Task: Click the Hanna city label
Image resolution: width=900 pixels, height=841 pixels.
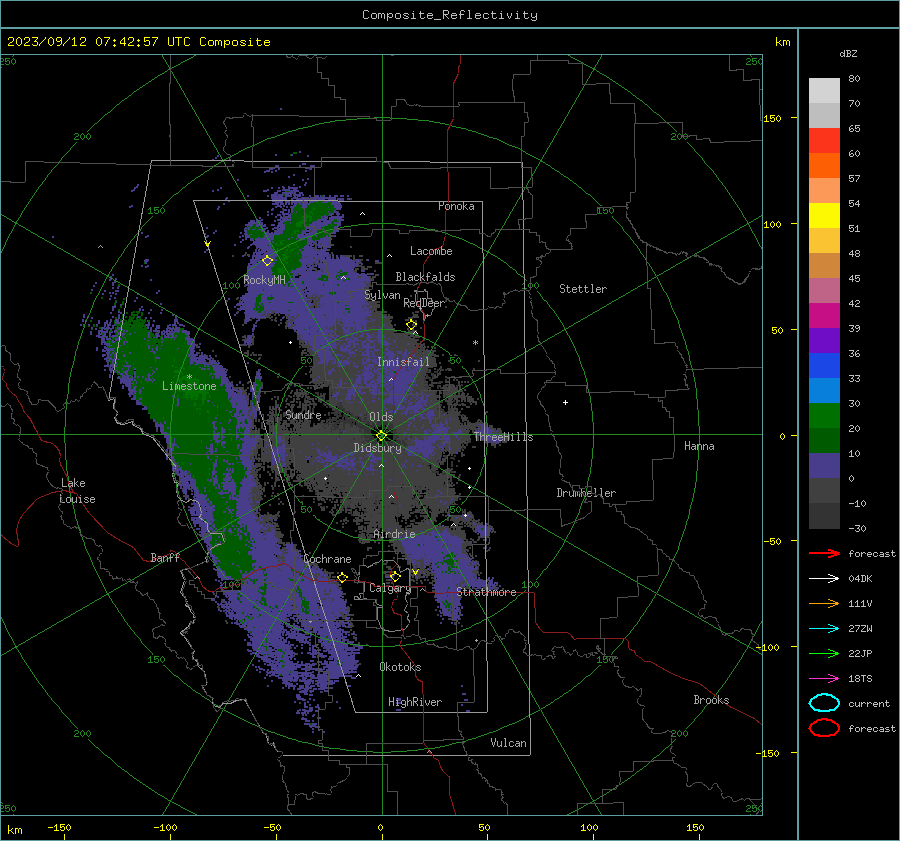Action: pos(699,446)
